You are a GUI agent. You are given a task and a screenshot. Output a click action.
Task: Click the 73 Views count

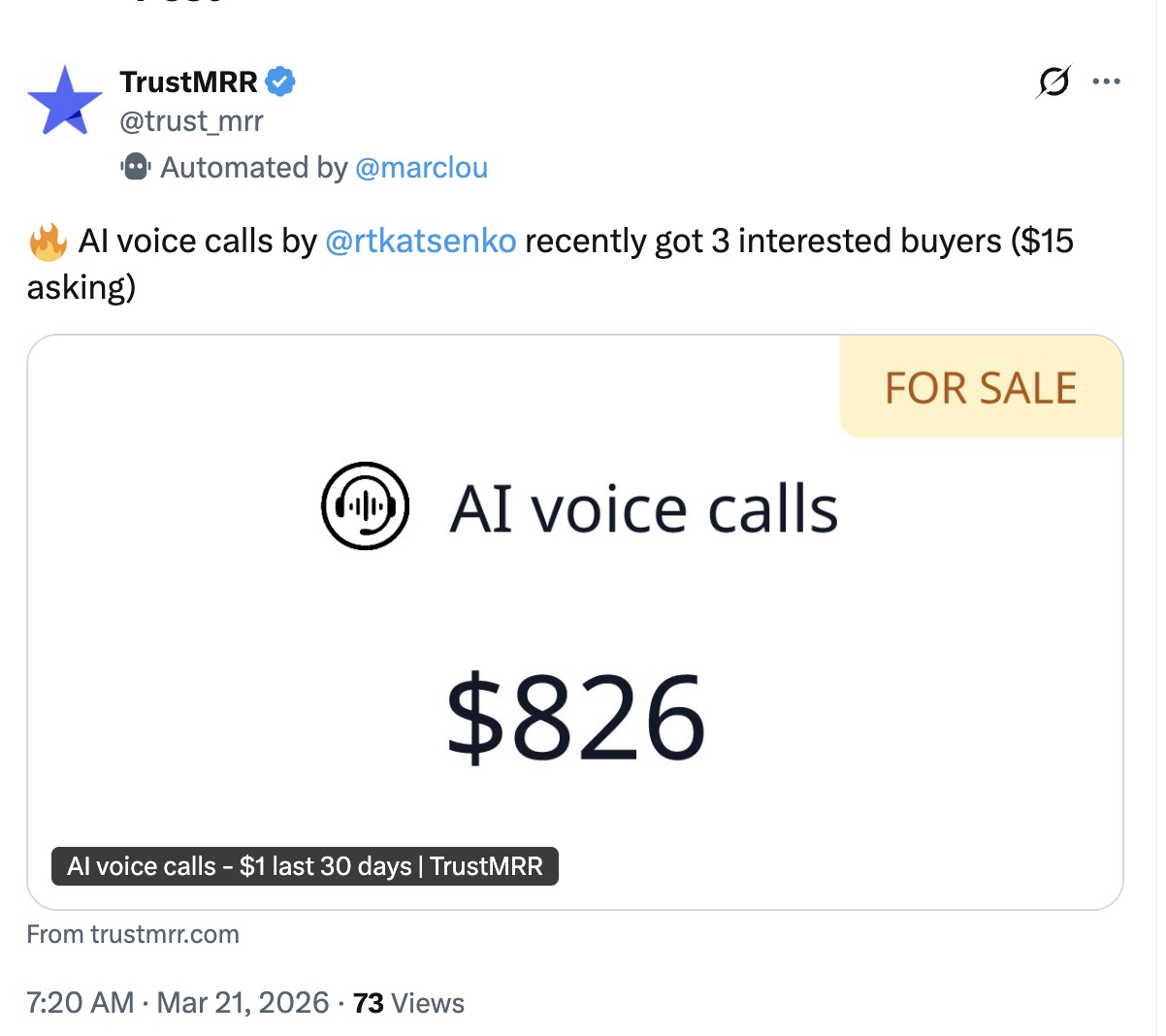(x=408, y=1002)
